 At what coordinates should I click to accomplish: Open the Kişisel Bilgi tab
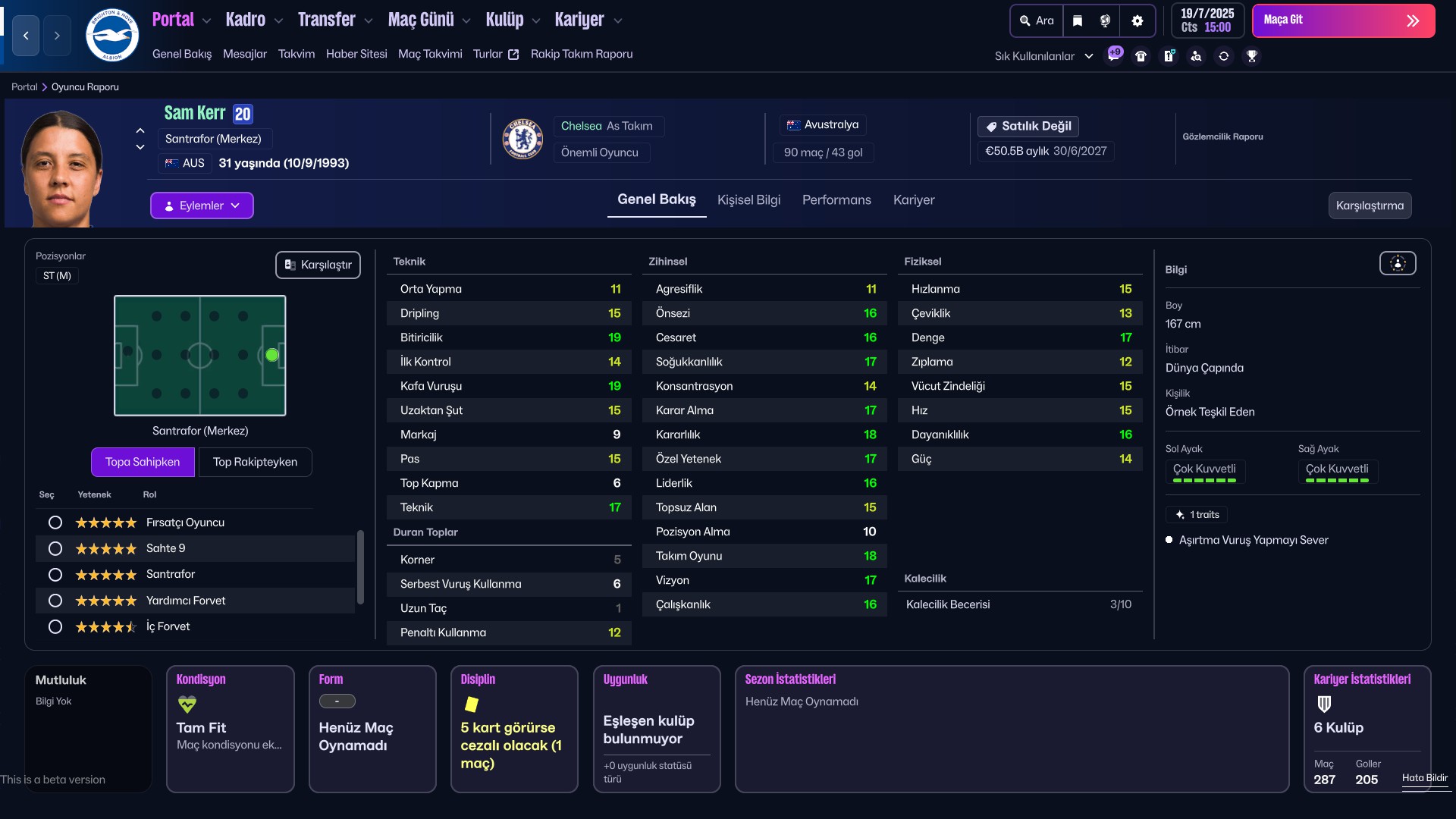748,200
